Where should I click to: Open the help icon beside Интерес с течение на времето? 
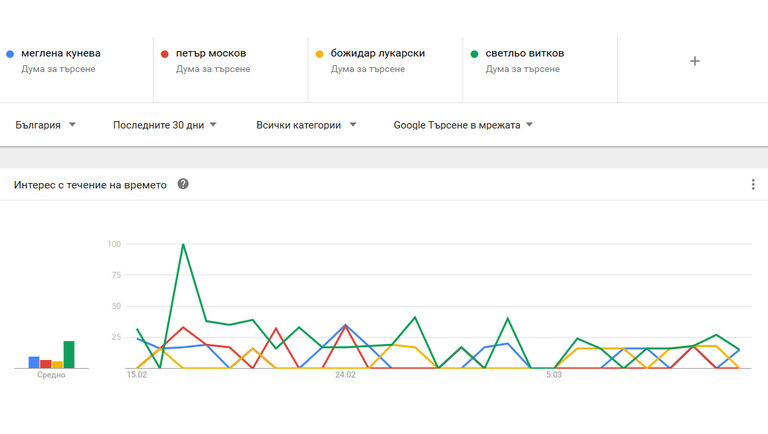[x=183, y=184]
